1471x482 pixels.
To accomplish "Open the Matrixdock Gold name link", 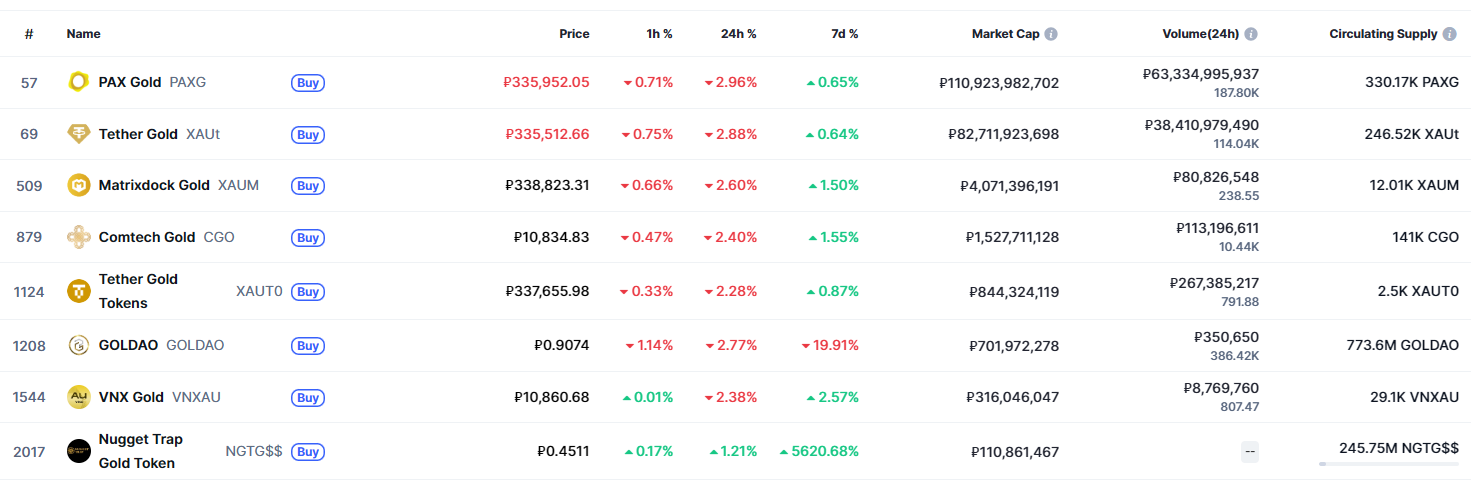I will [x=154, y=185].
